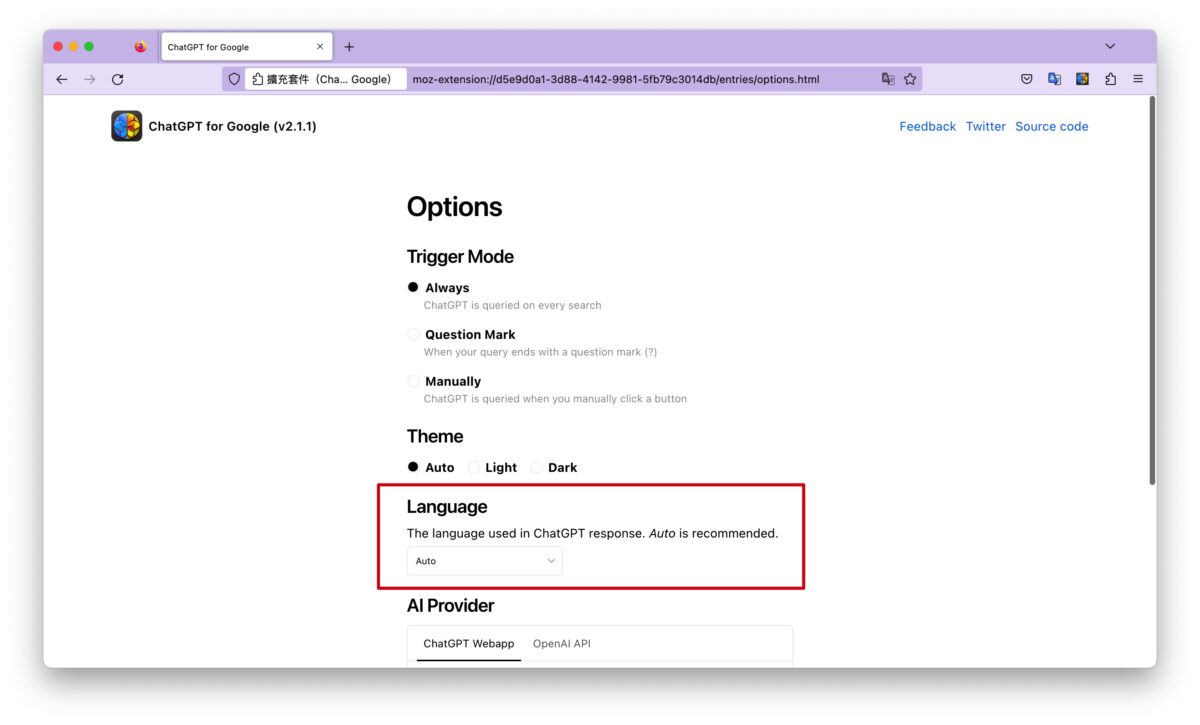Click the ChatGPT for Google (v2.1.1) title
Image resolution: width=1200 pixels, height=725 pixels.
232,126
